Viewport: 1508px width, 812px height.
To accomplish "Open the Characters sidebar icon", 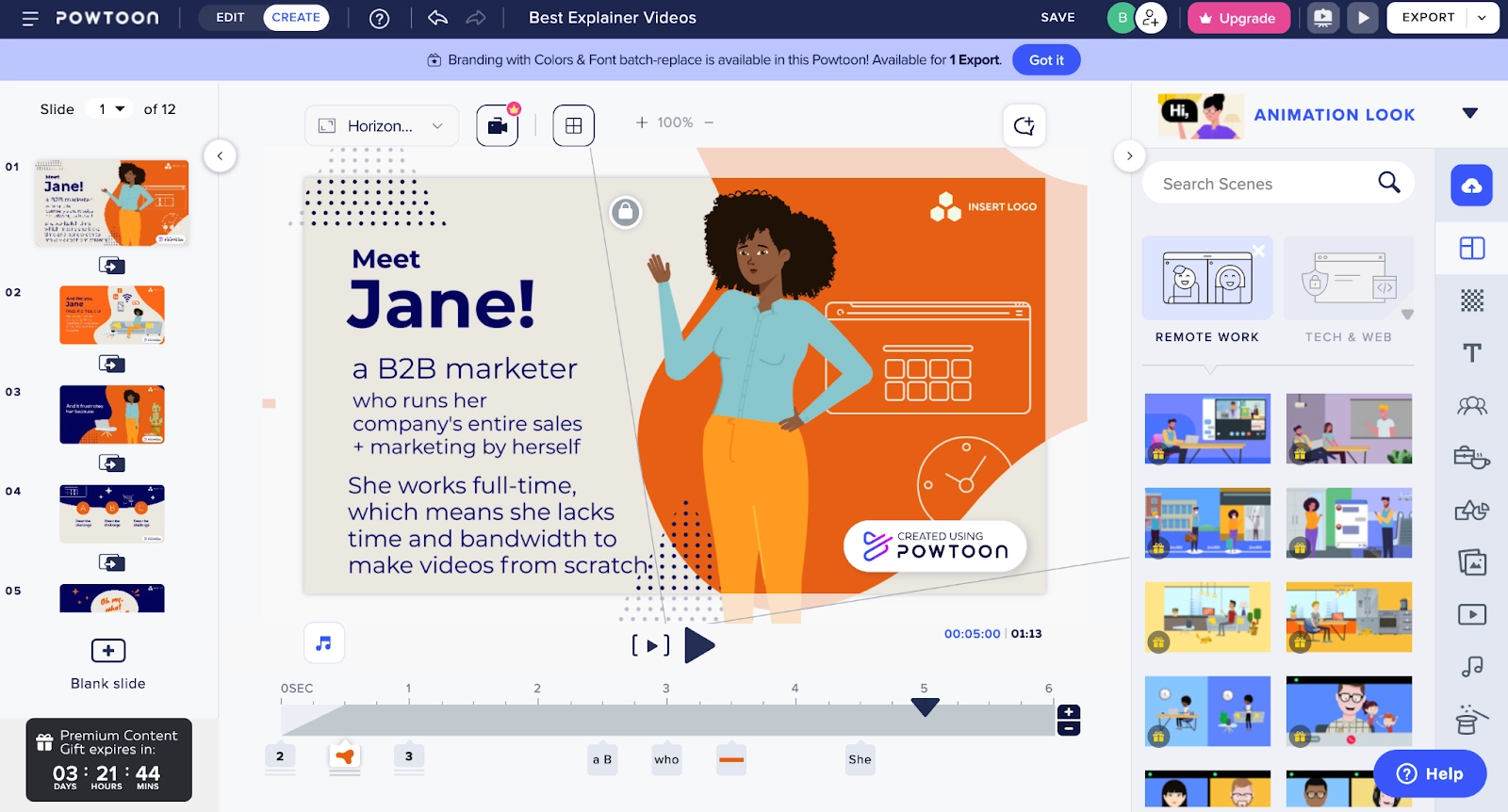I will coord(1472,406).
